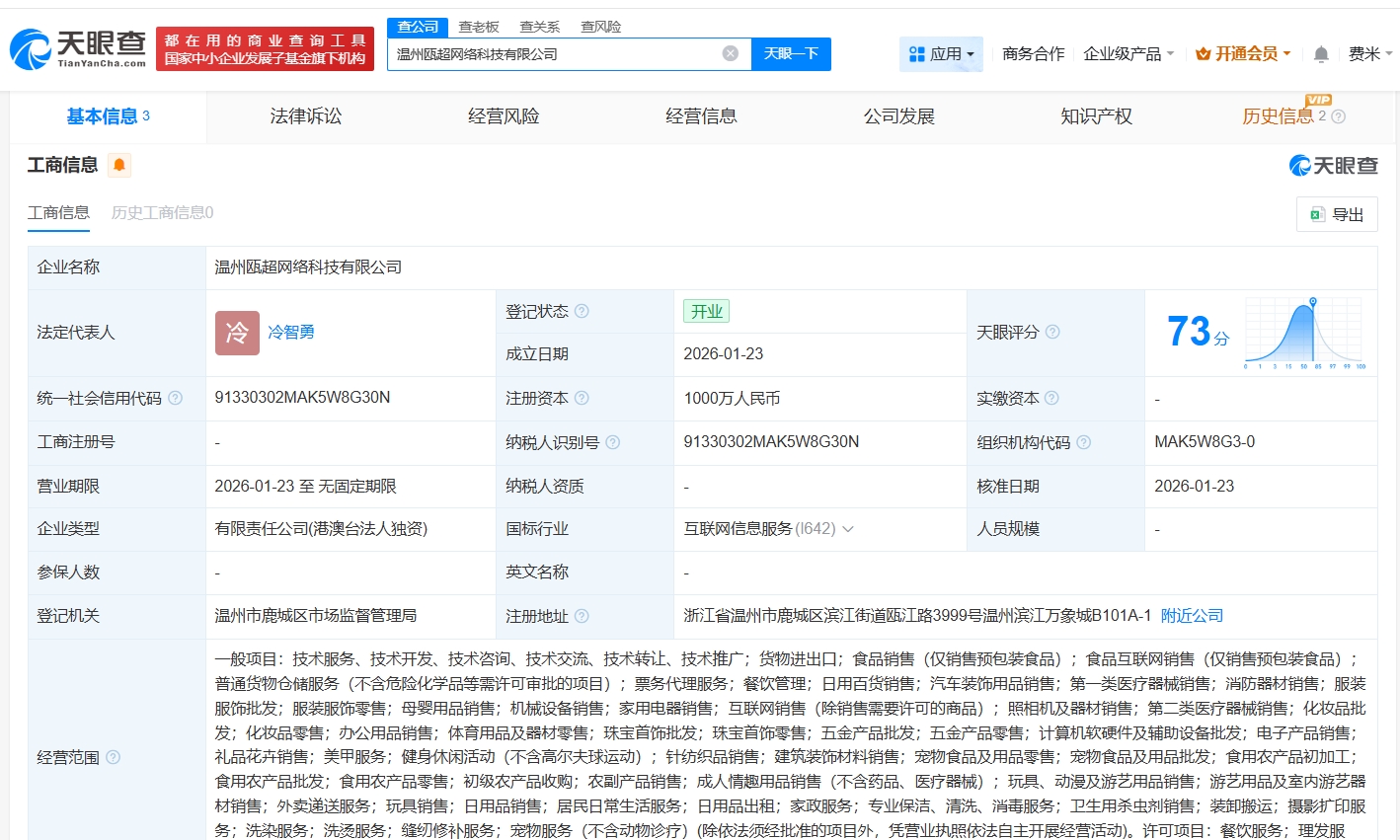The height and width of the screenshot is (840, 1400).
Task: Select the 查老板 search tab
Action: click(x=479, y=27)
